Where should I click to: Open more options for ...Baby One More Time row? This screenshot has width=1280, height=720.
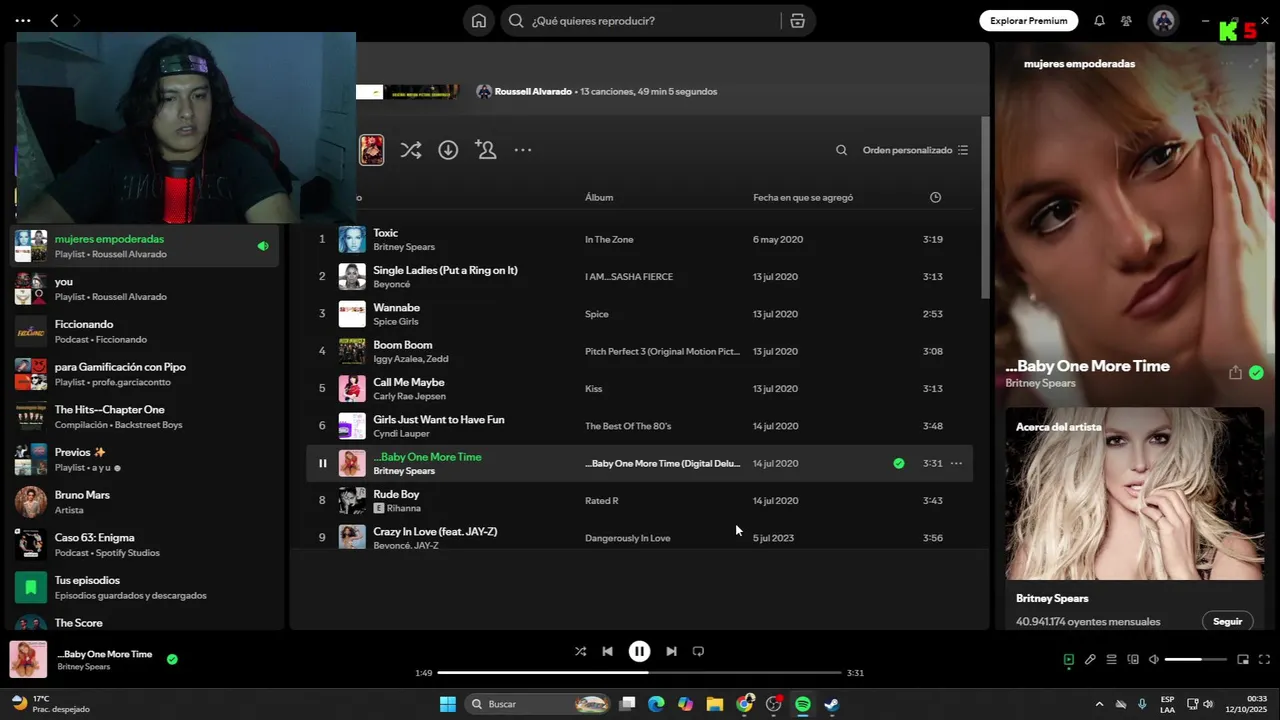pyautogui.click(x=956, y=463)
